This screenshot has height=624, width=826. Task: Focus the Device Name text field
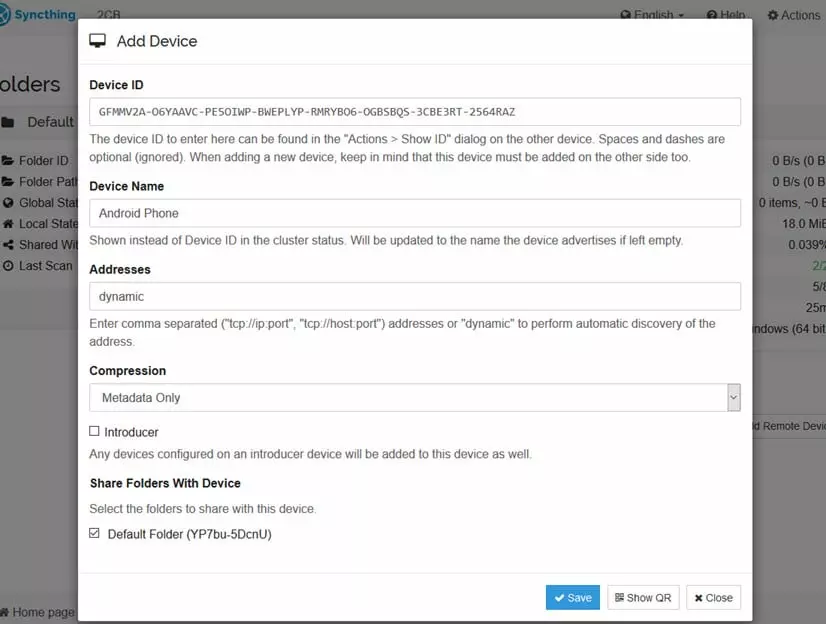[x=414, y=213]
